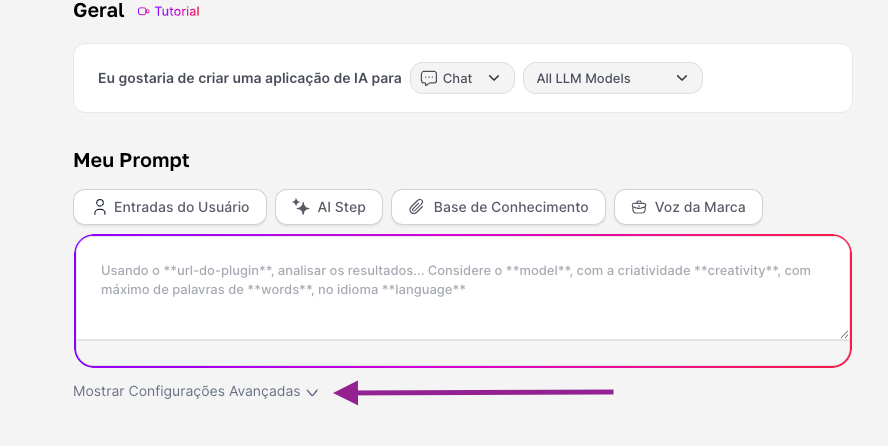This screenshot has height=446, width=888.
Task: Expand the Chat dropdown chevron
Action: (494, 78)
